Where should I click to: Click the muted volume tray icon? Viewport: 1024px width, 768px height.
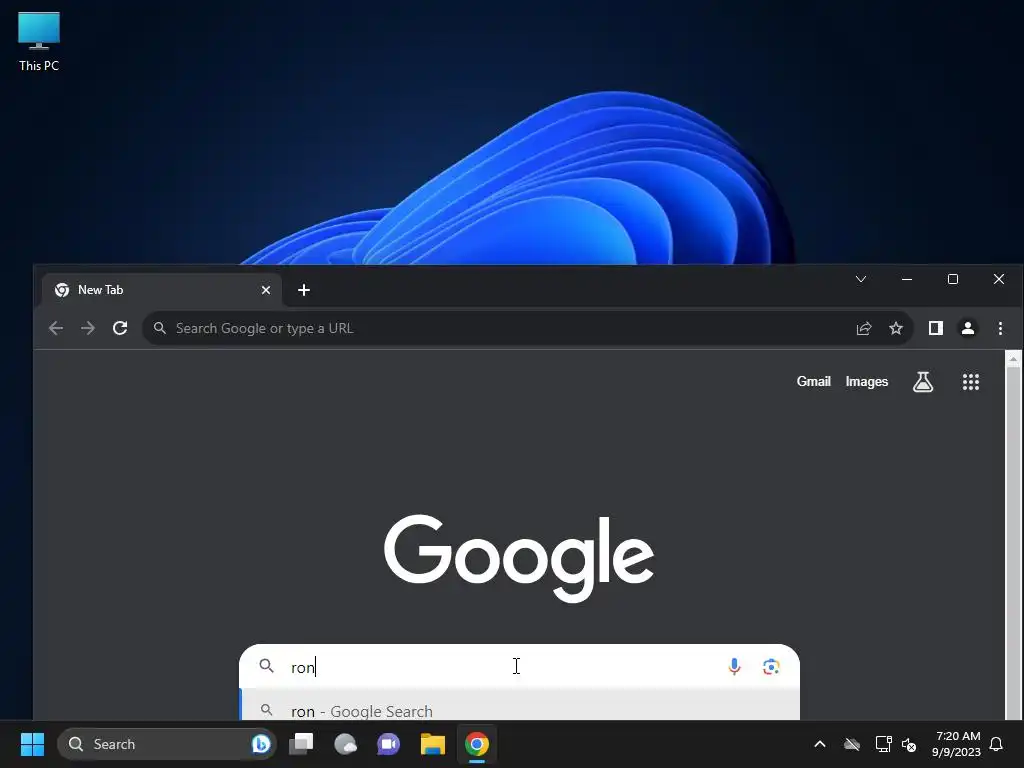[x=909, y=744]
